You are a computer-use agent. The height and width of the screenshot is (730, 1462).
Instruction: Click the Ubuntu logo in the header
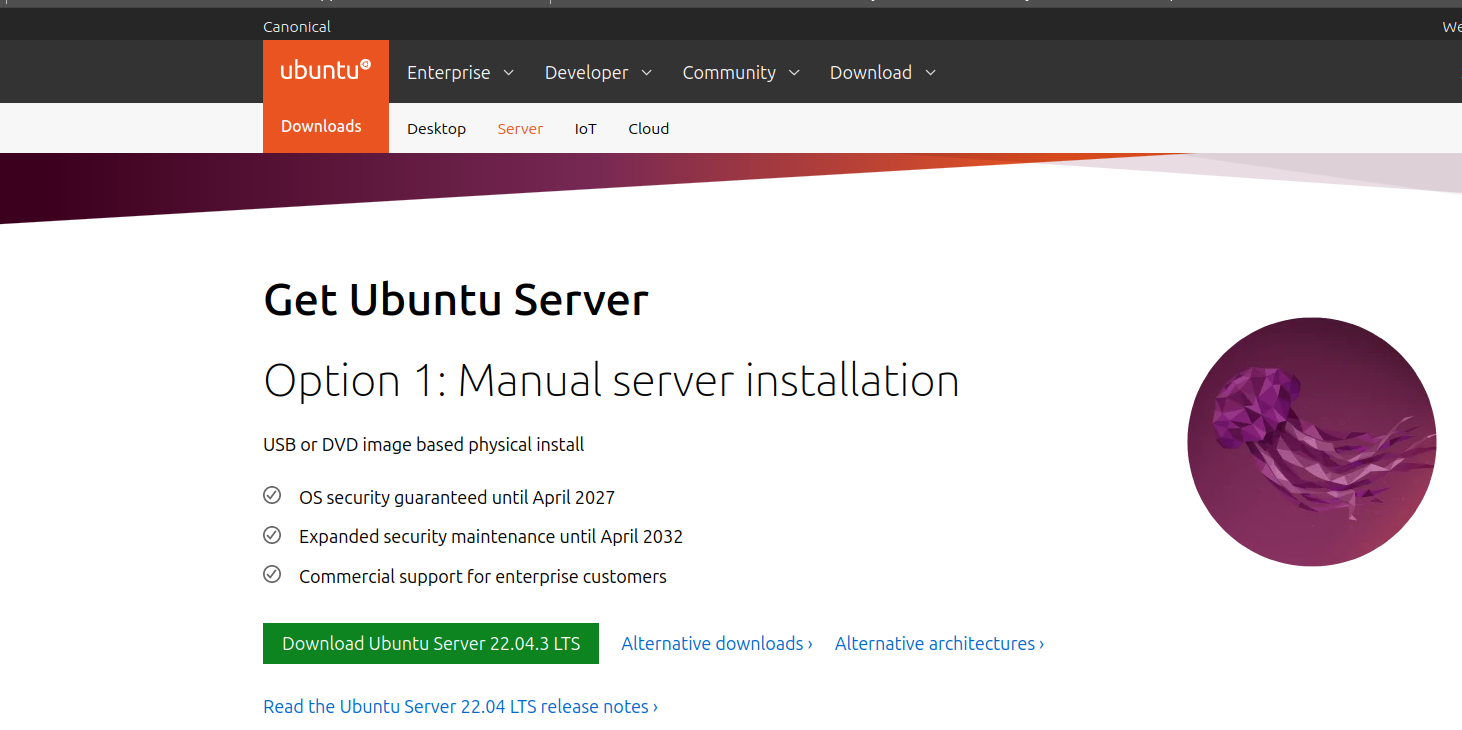325,71
